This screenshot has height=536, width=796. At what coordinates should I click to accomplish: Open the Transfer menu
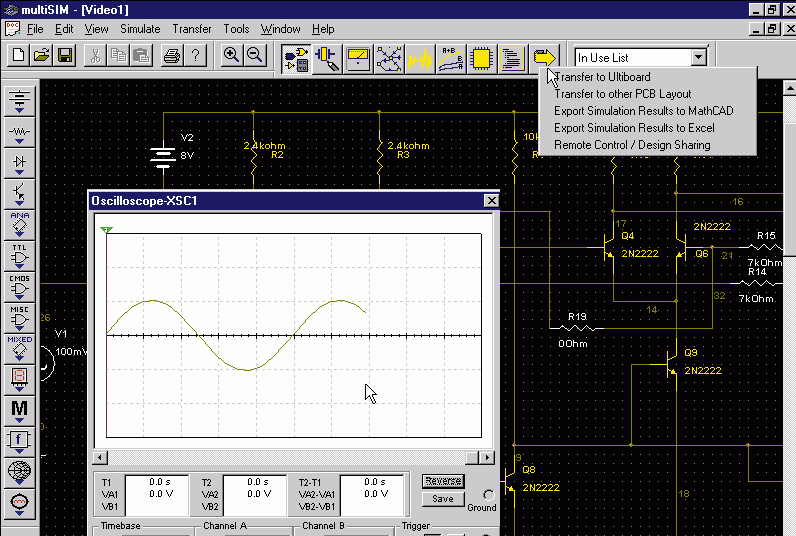(x=192, y=29)
